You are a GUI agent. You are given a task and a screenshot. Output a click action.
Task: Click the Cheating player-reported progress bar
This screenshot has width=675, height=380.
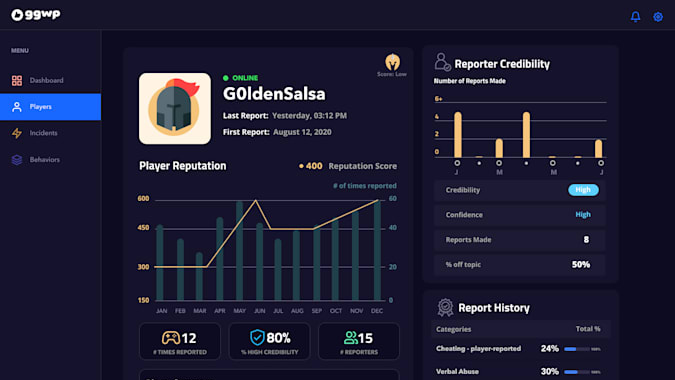coord(577,349)
